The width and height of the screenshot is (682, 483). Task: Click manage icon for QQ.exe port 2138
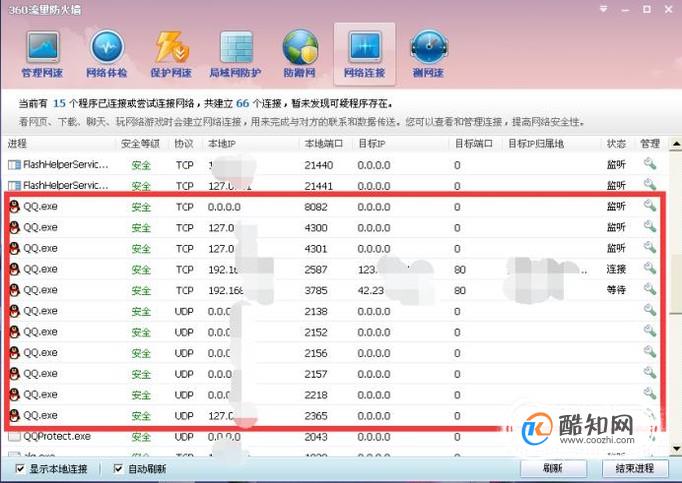point(650,310)
